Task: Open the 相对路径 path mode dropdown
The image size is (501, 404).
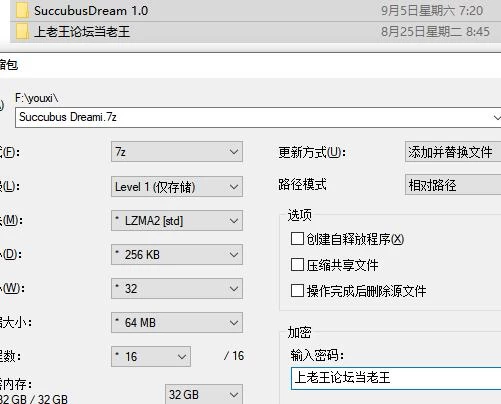Action: 453,185
